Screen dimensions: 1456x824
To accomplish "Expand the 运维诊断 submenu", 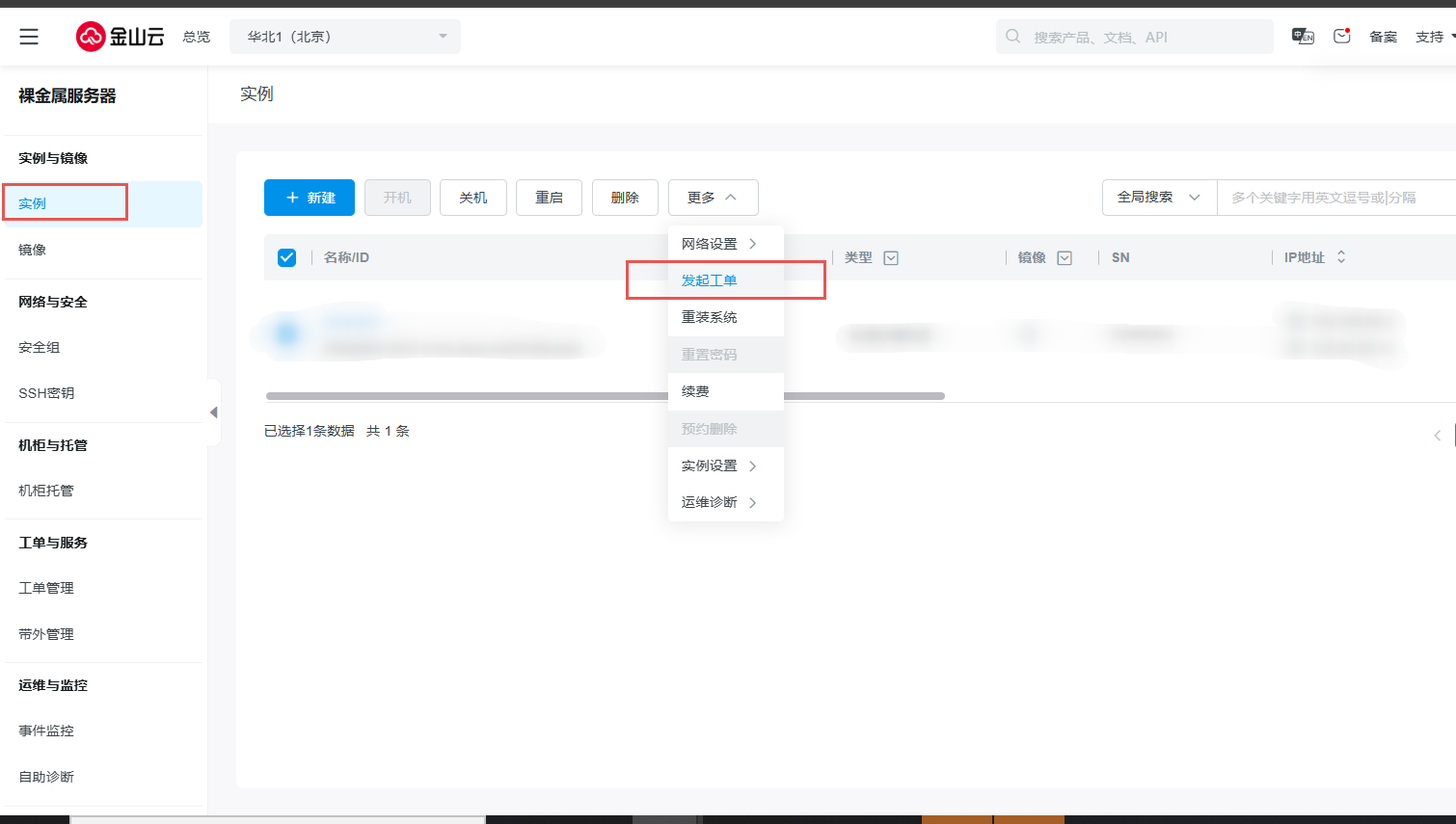I will tap(725, 502).
